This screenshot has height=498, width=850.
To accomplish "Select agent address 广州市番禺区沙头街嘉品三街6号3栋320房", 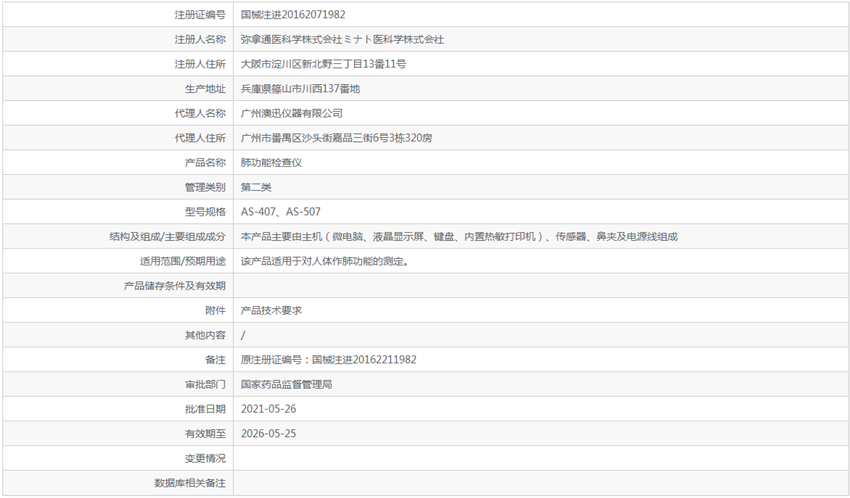I will tap(337, 138).
